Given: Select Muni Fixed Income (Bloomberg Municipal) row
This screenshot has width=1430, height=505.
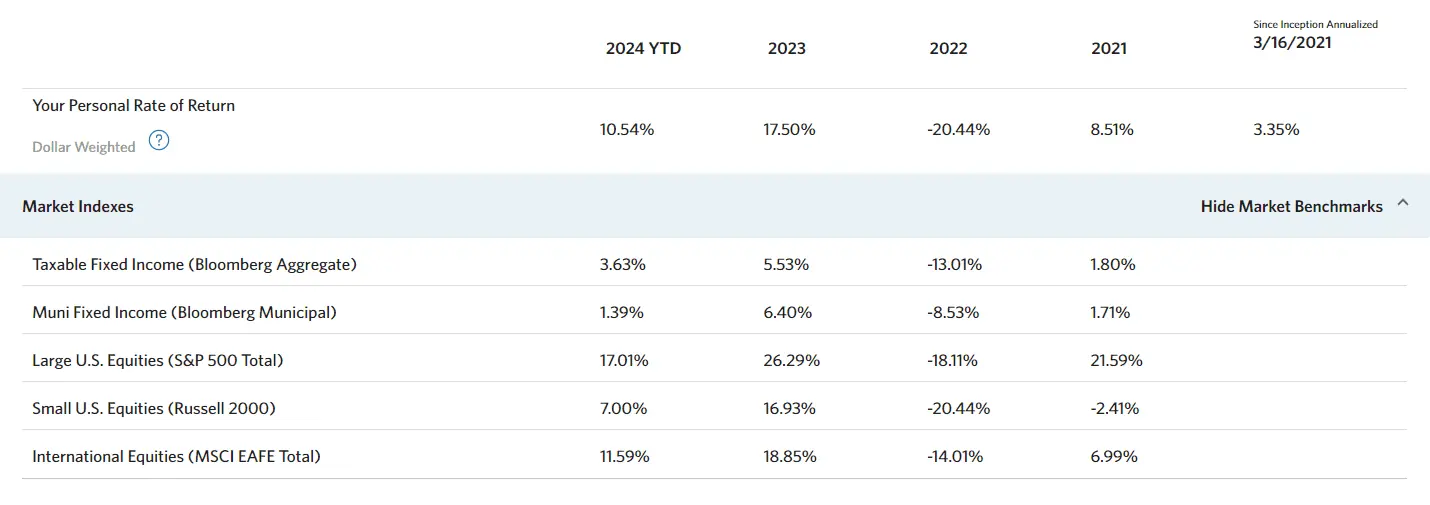Looking at the screenshot, I should pos(184,313).
